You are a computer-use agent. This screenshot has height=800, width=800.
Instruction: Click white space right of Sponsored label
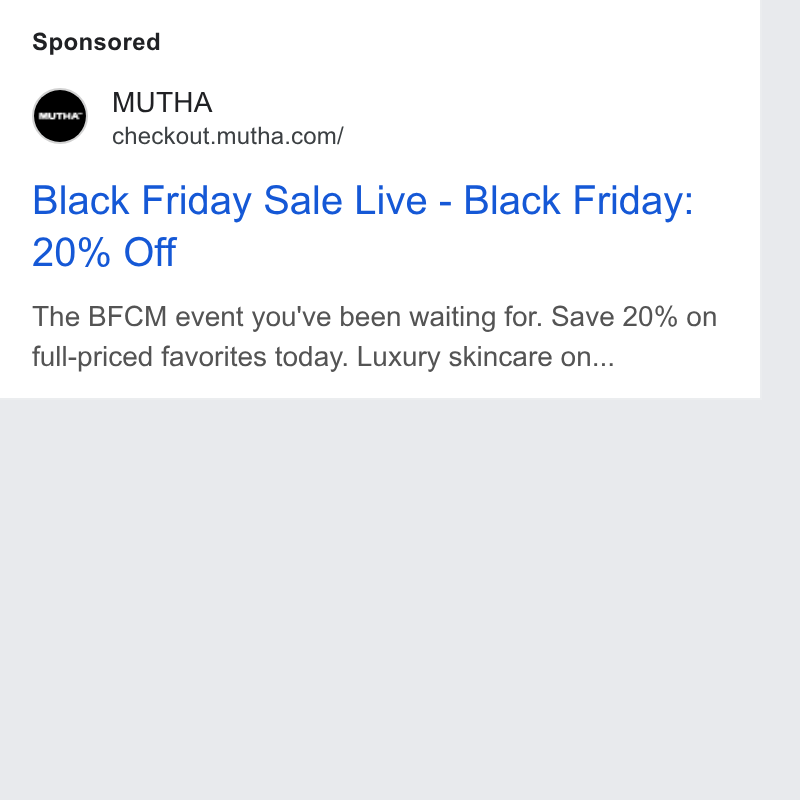click(459, 42)
